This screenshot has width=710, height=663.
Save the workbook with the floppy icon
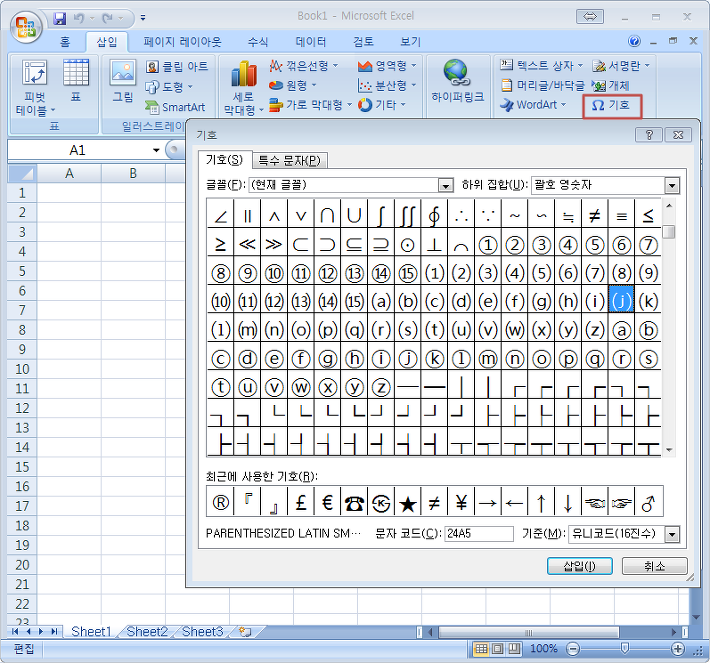(x=60, y=18)
